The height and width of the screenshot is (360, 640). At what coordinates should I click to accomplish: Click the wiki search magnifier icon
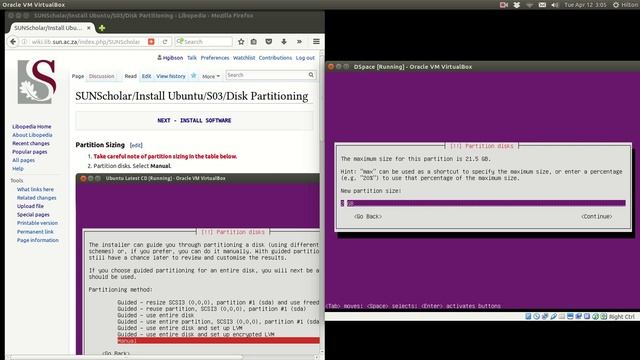point(311,75)
